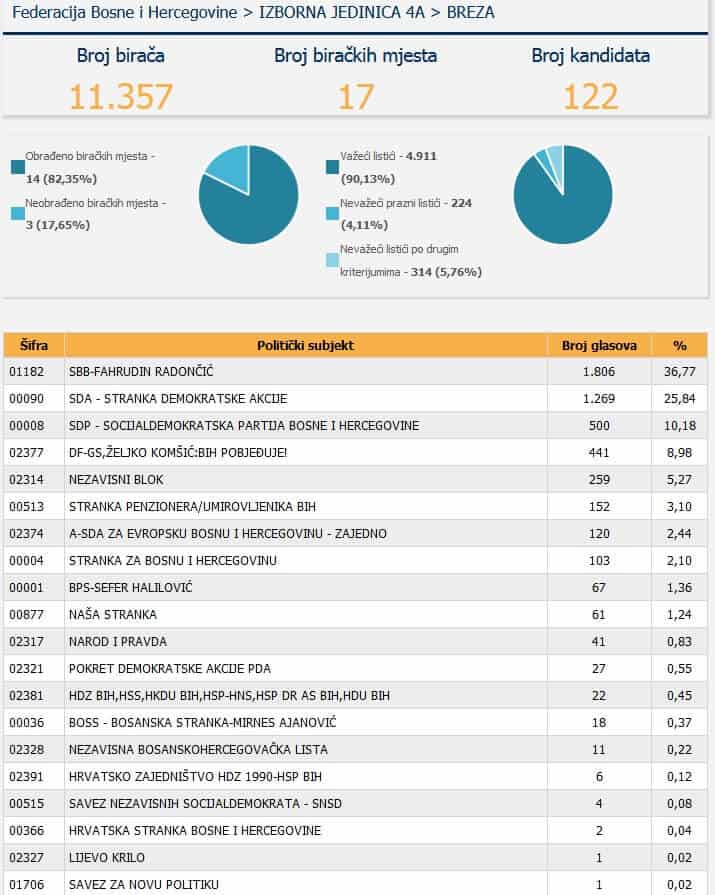Click the ballot validity pie chart
Viewport: 715px width, 895px height.
562,195
